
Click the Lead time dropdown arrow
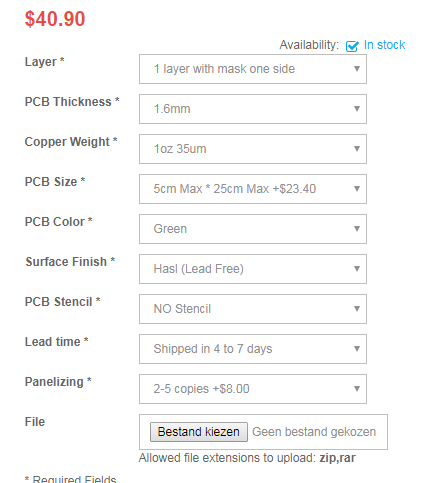point(357,349)
